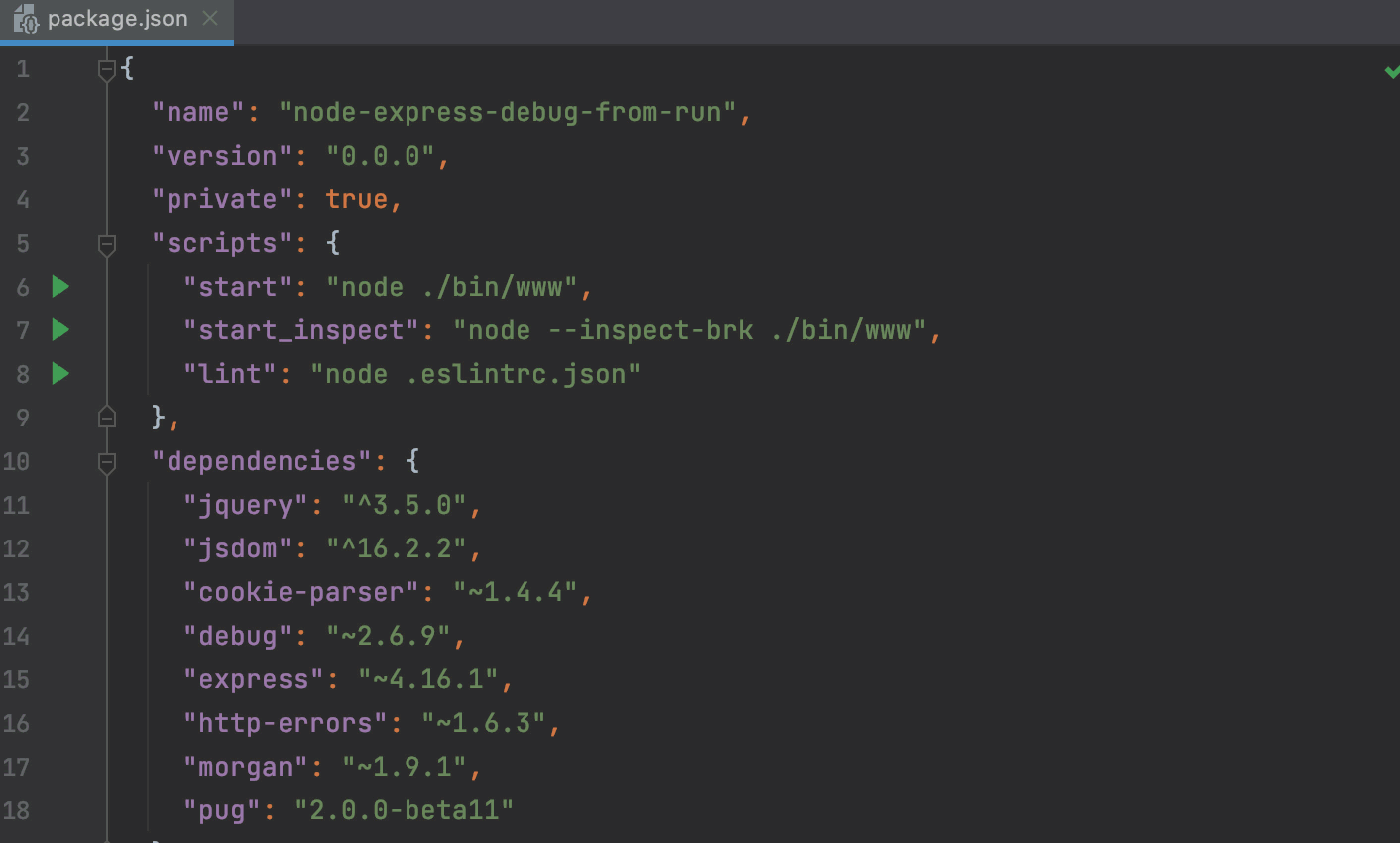Collapse the "dependencies" object
Screen dimensions: 1400x843
tap(106, 462)
